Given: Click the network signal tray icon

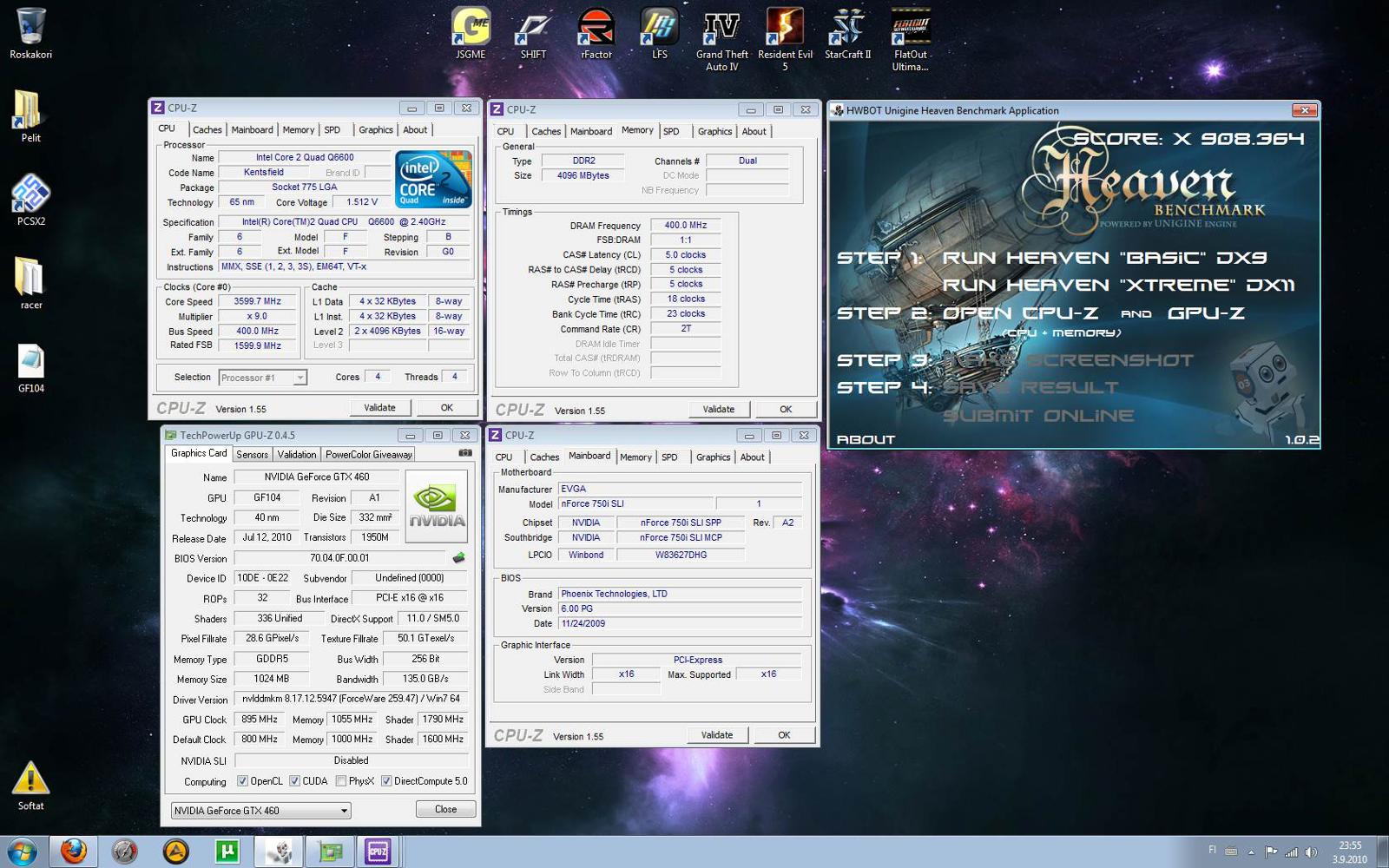Looking at the screenshot, I should coord(1291,852).
